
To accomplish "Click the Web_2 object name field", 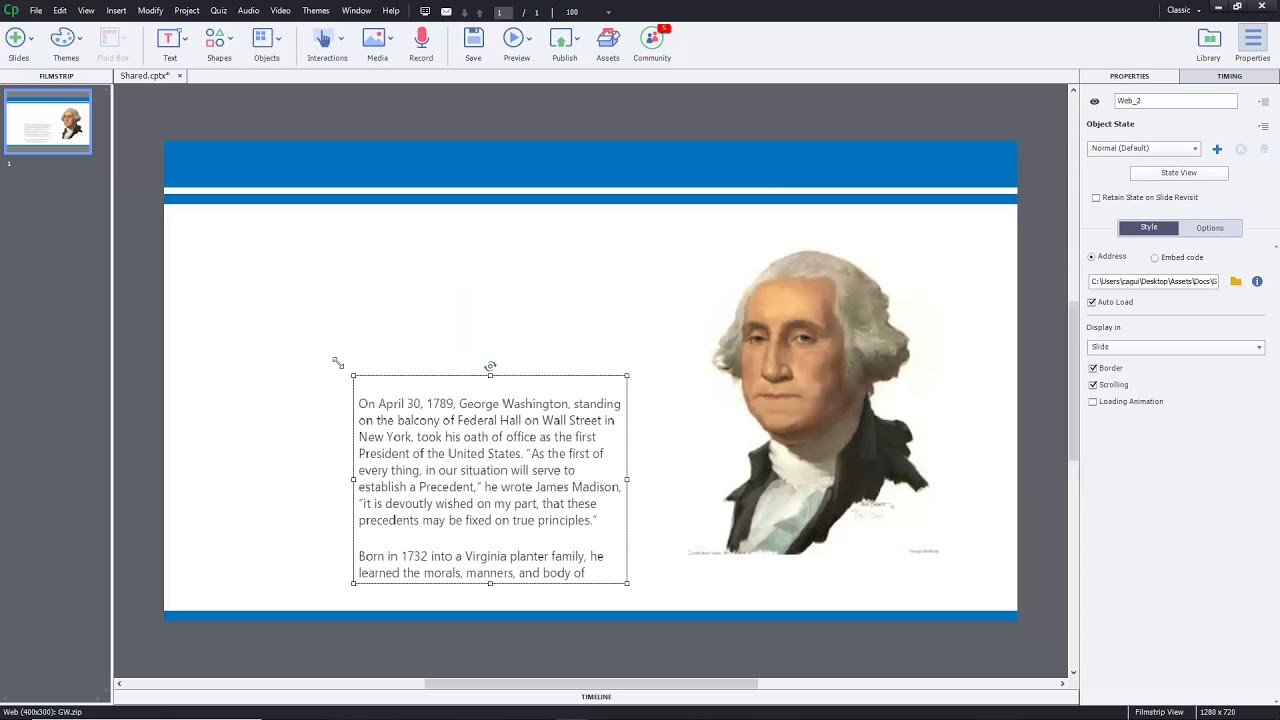I will point(1175,101).
